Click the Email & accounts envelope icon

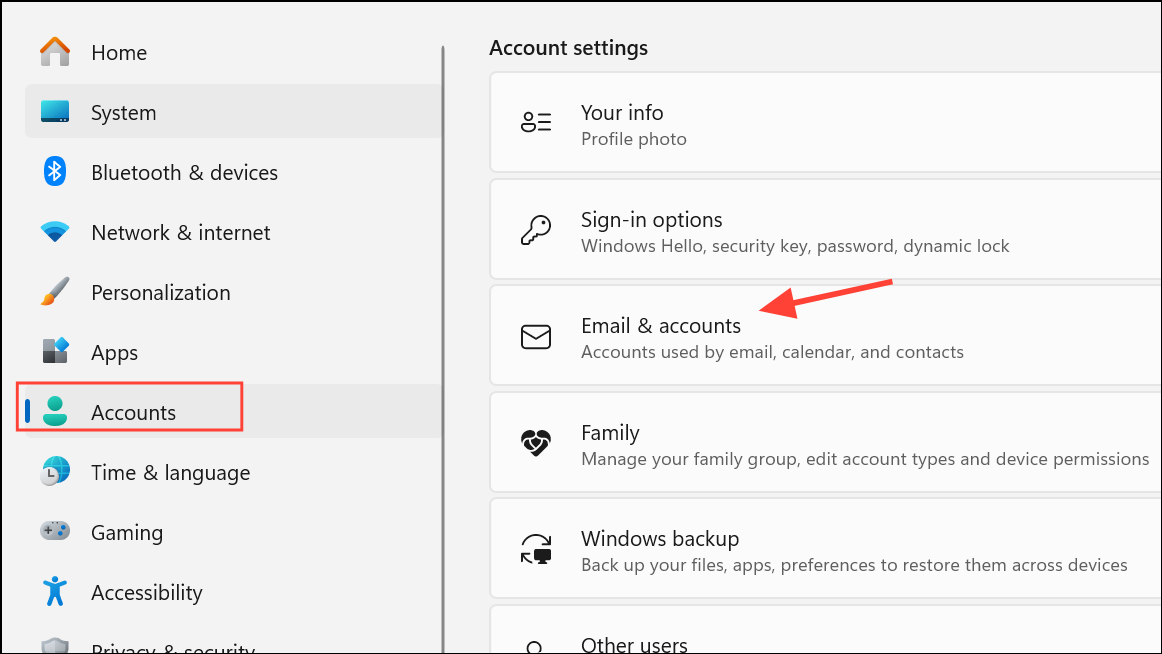tap(536, 337)
